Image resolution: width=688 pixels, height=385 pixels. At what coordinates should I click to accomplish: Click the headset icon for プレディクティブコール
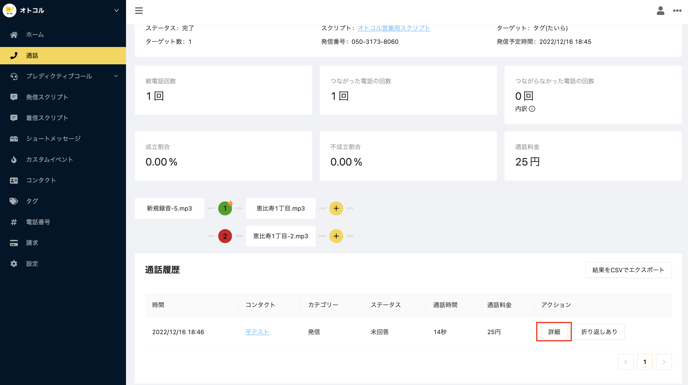(x=14, y=76)
